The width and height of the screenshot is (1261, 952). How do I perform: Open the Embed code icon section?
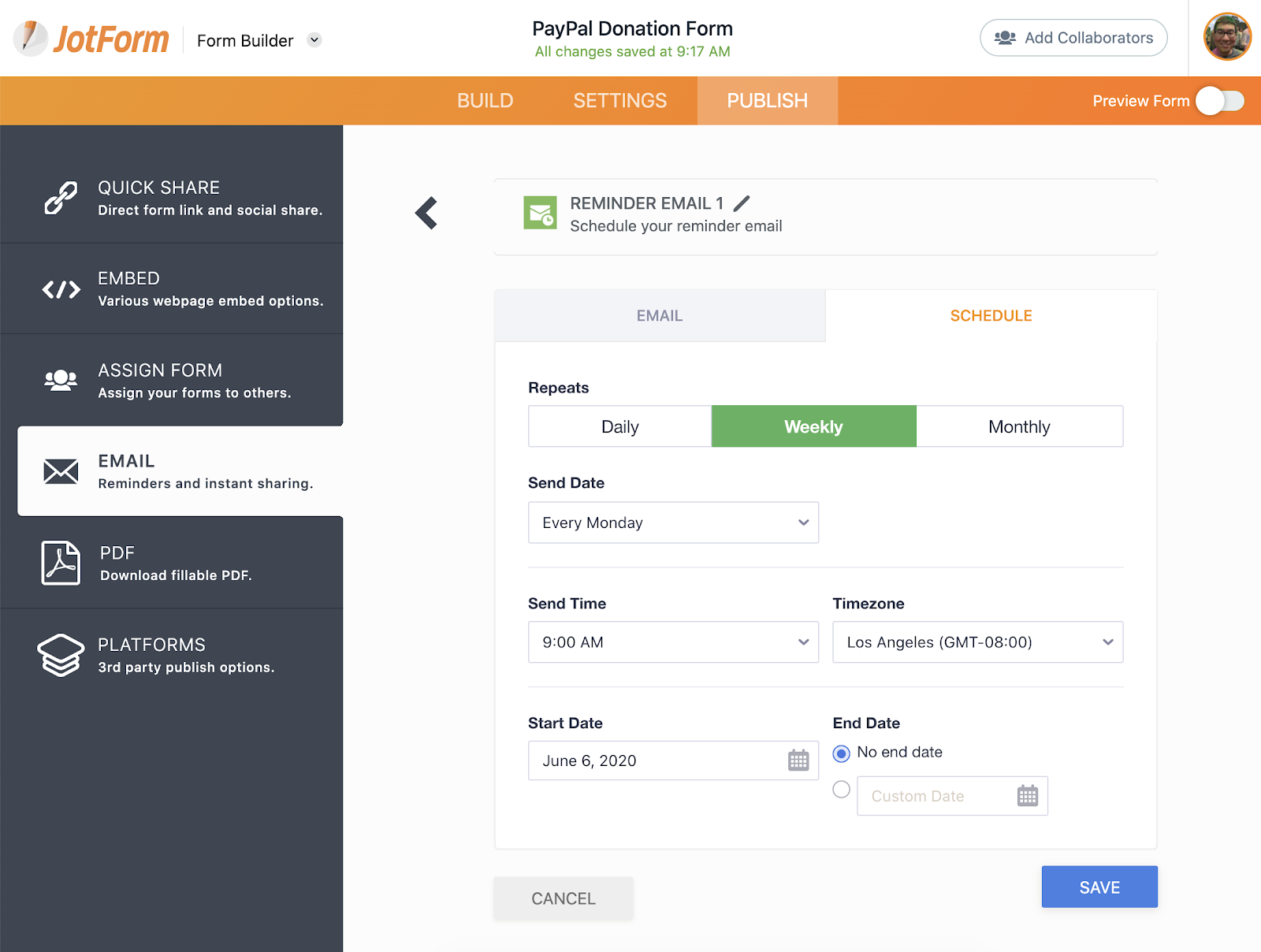click(x=61, y=289)
